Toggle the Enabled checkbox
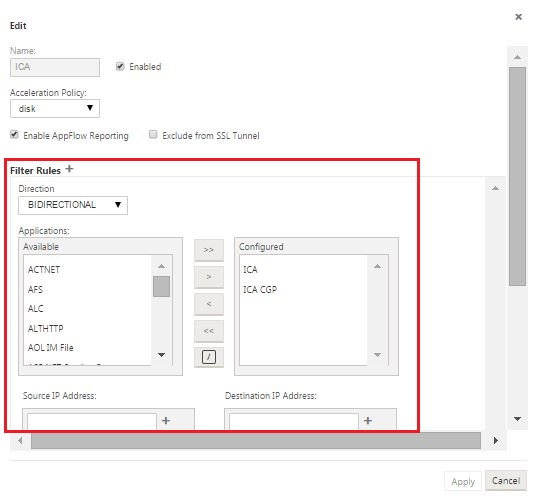Screen dimensions: 538x502 click(x=120, y=66)
